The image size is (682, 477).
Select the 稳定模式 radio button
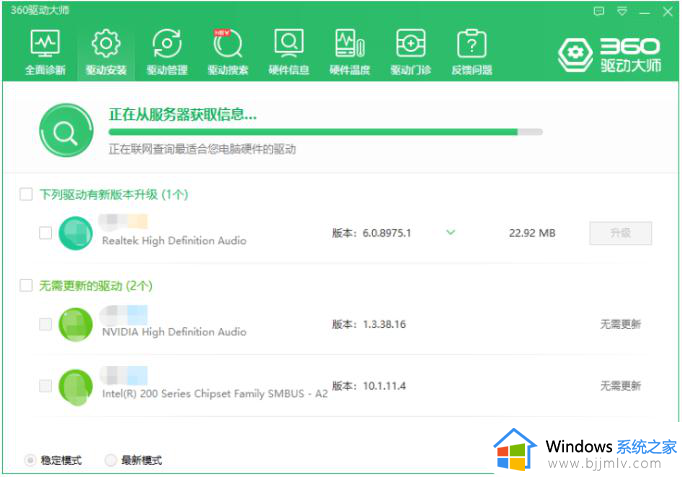pos(30,460)
